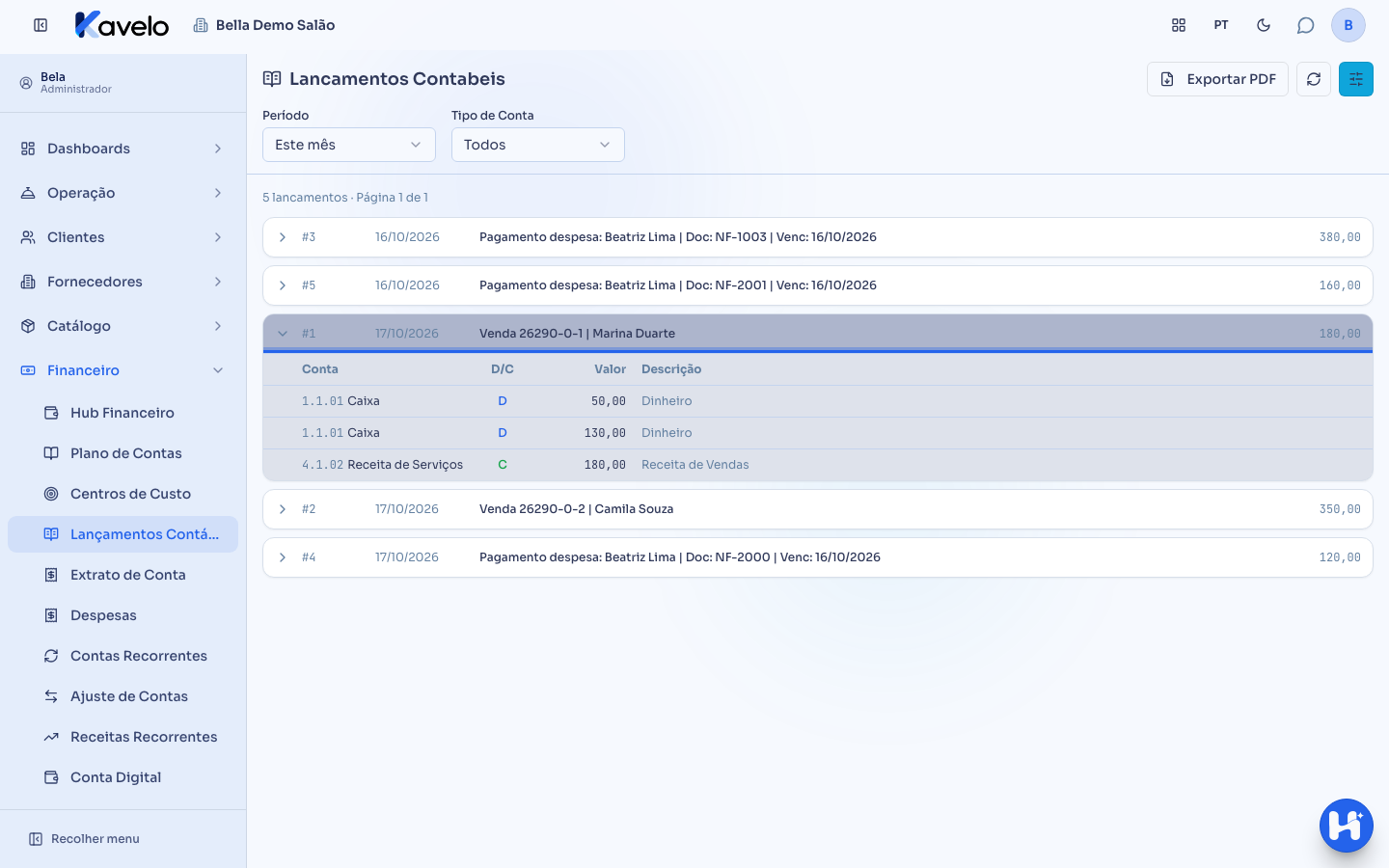Navigate to Despesas
This screenshot has height=868, width=1389.
123,615
